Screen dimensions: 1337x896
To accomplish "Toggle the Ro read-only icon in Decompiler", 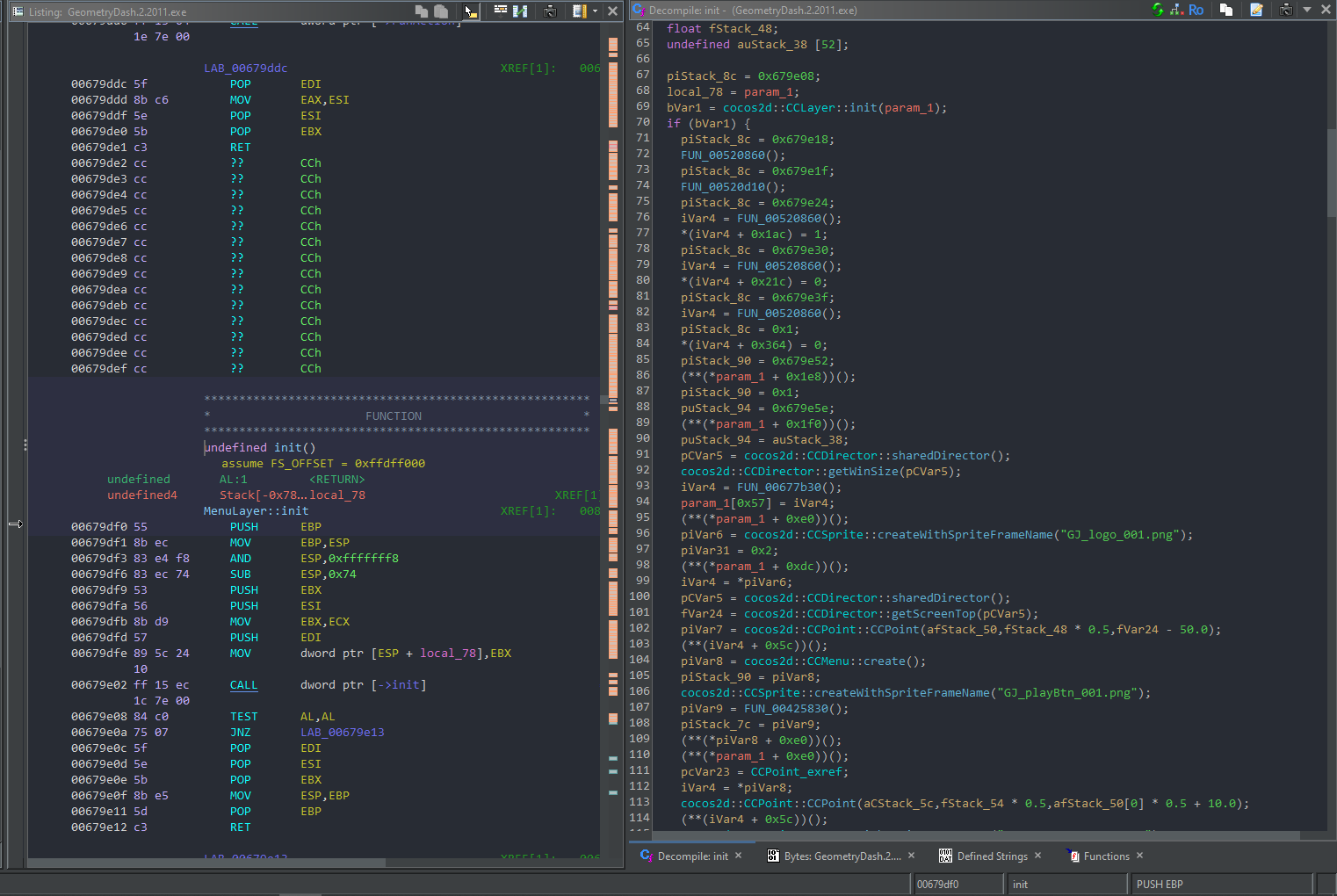I will coord(1196,10).
